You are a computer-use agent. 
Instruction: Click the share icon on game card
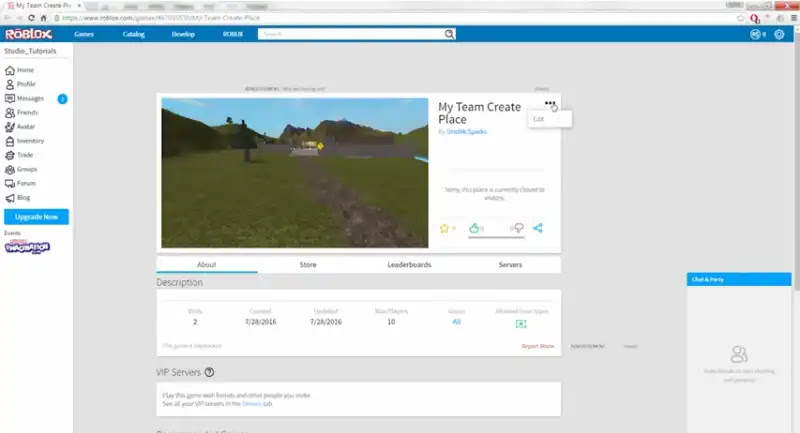point(538,228)
